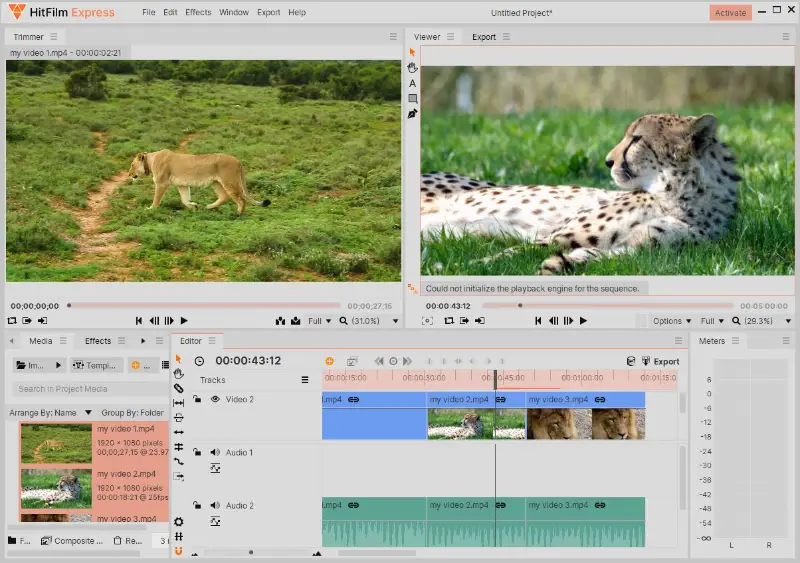The height and width of the screenshot is (563, 800).
Task: Select the Editor hand tool
Action: (179, 374)
